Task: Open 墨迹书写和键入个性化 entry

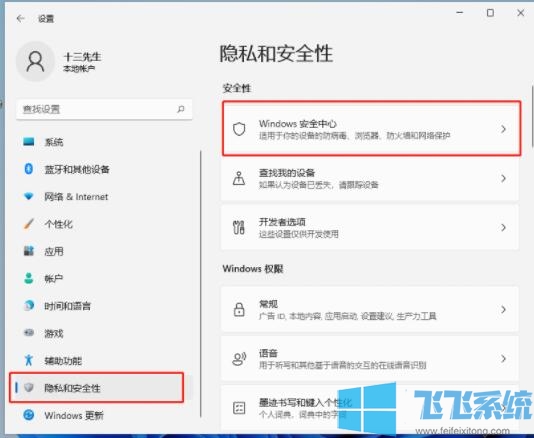Action: (x=370, y=407)
